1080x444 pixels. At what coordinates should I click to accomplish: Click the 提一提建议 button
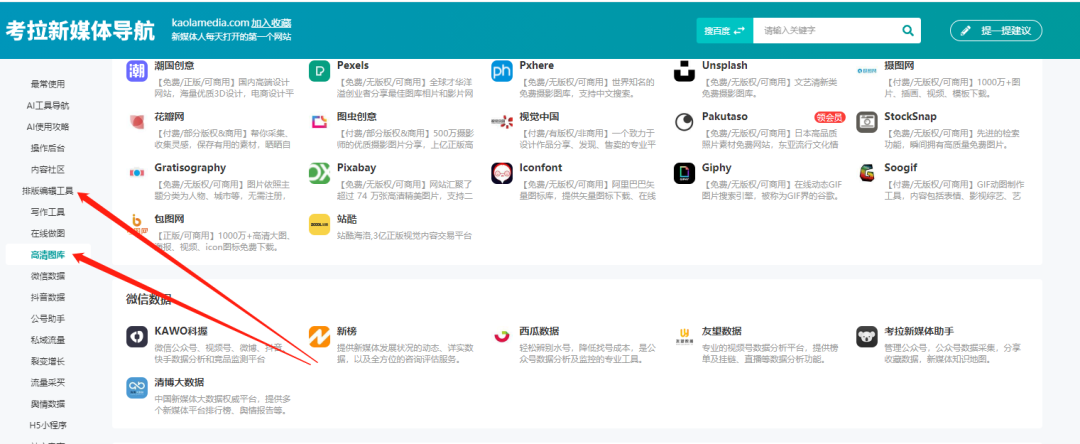(996, 30)
